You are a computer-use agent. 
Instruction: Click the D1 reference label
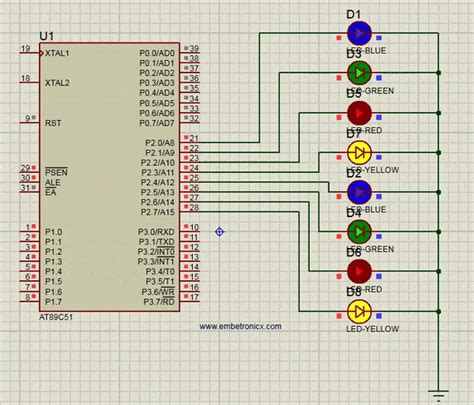(353, 15)
